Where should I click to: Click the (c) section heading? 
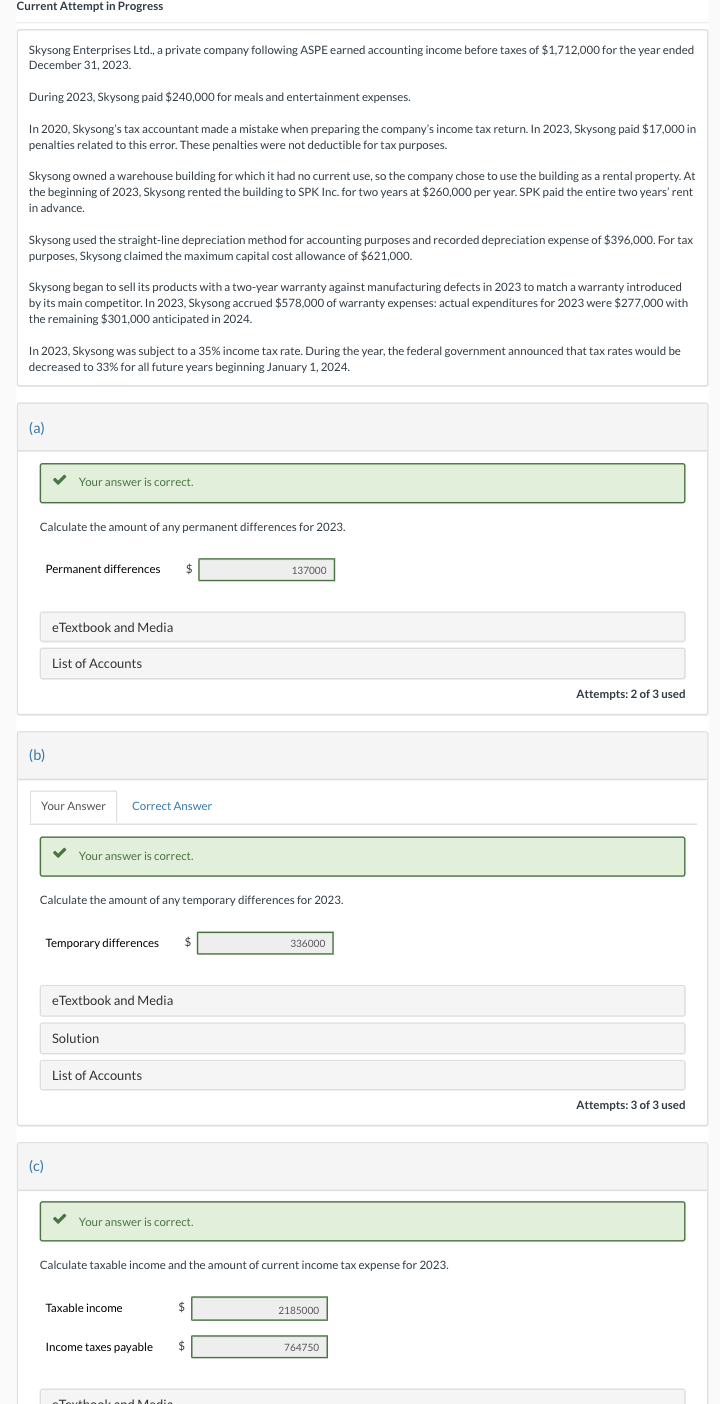coord(37,1165)
